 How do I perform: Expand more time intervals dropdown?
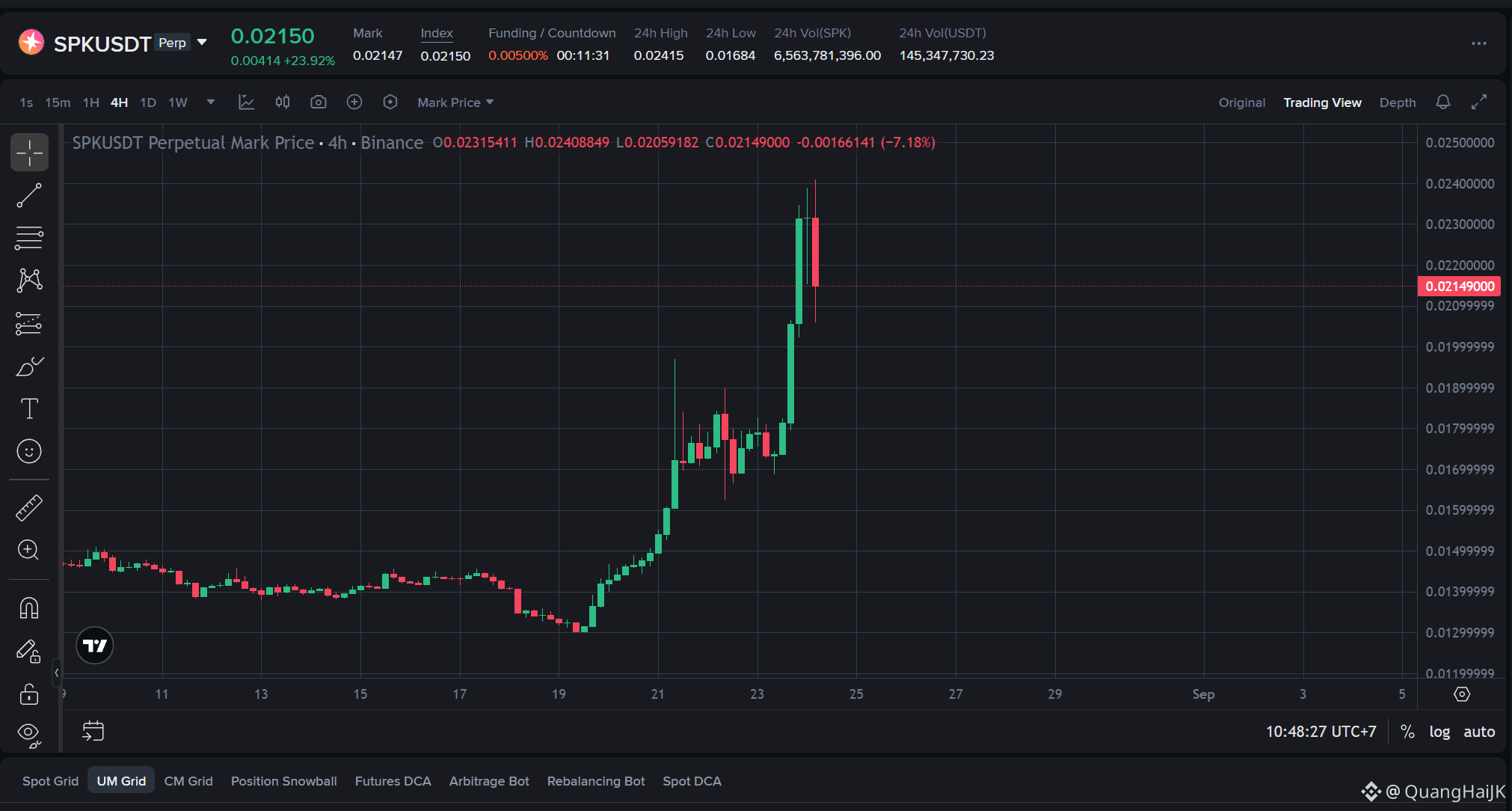pyautogui.click(x=211, y=102)
